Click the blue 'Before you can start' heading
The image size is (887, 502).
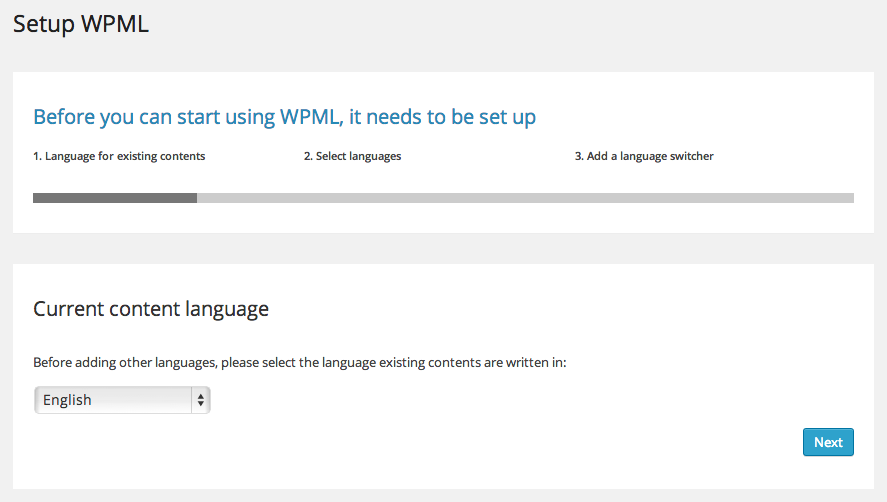coord(284,117)
